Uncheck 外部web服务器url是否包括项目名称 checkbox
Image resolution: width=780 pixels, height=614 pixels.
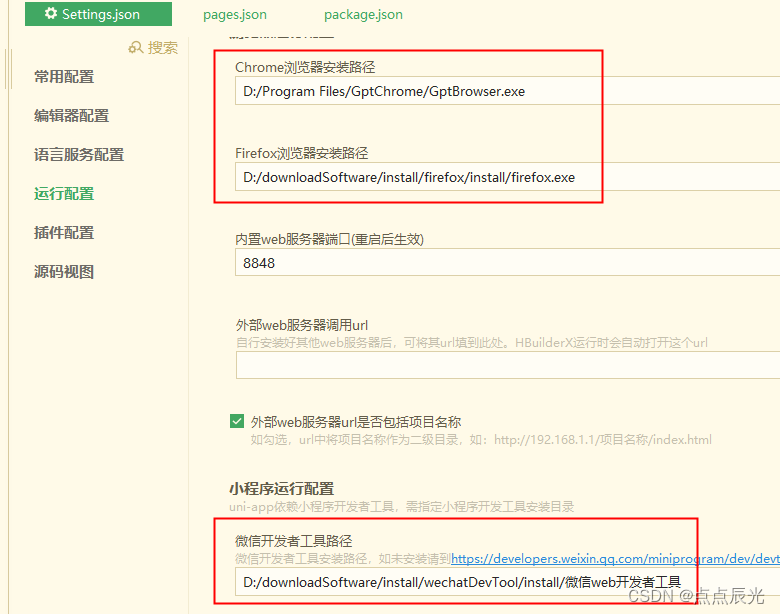point(237,421)
